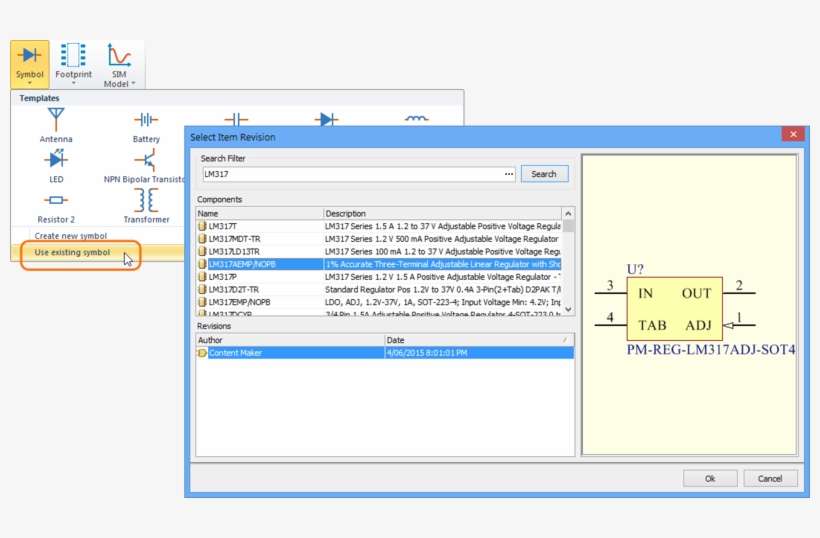Click Use existing symbol menu entry
820x538 pixels.
coord(72,252)
